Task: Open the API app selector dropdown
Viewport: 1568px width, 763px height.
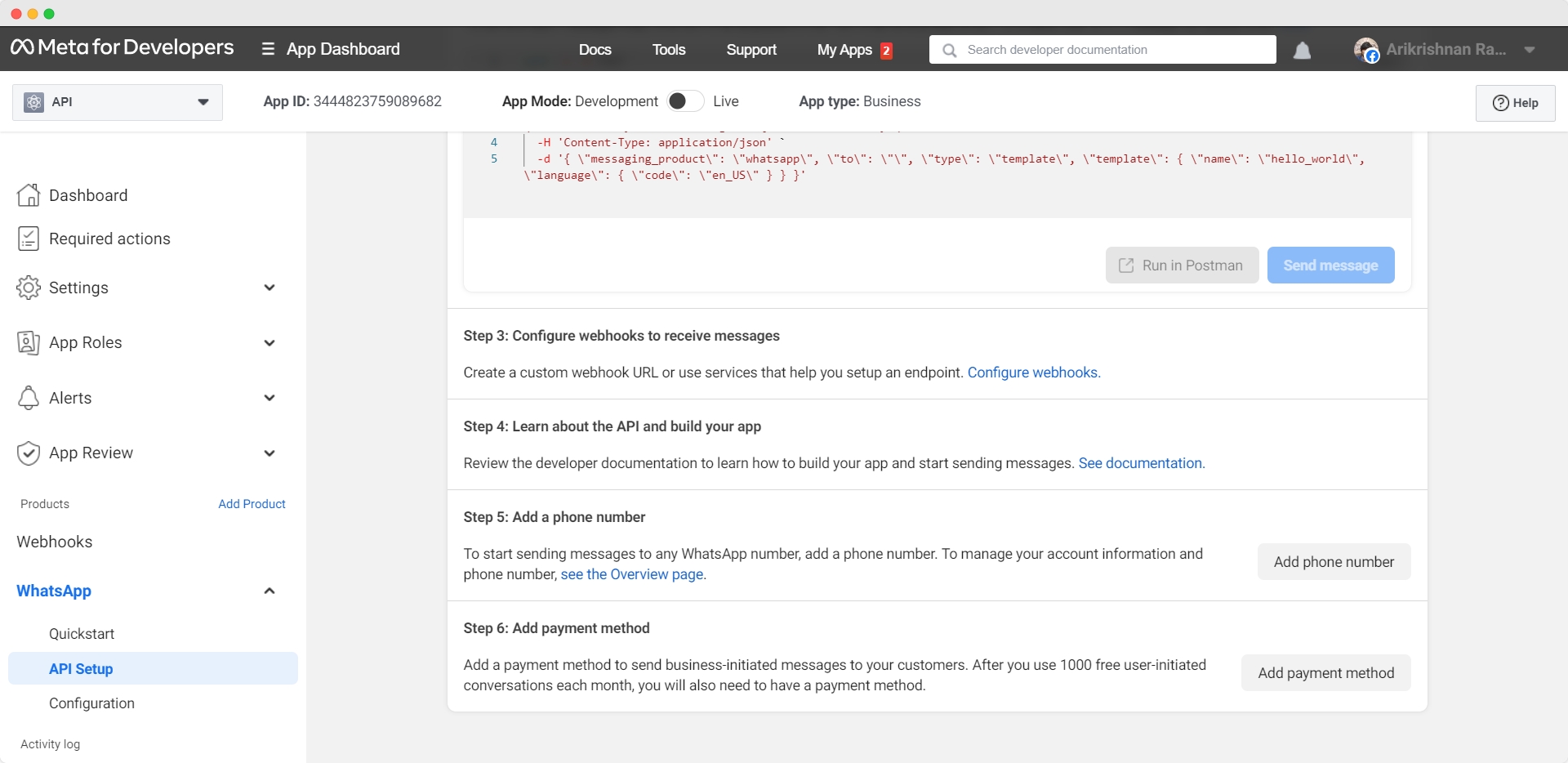Action: (x=118, y=102)
